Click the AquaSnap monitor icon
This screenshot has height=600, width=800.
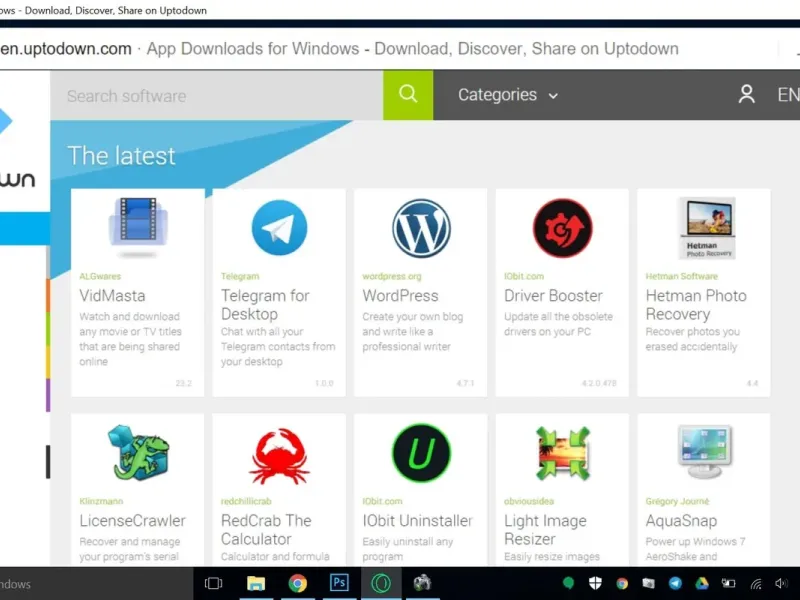704,452
